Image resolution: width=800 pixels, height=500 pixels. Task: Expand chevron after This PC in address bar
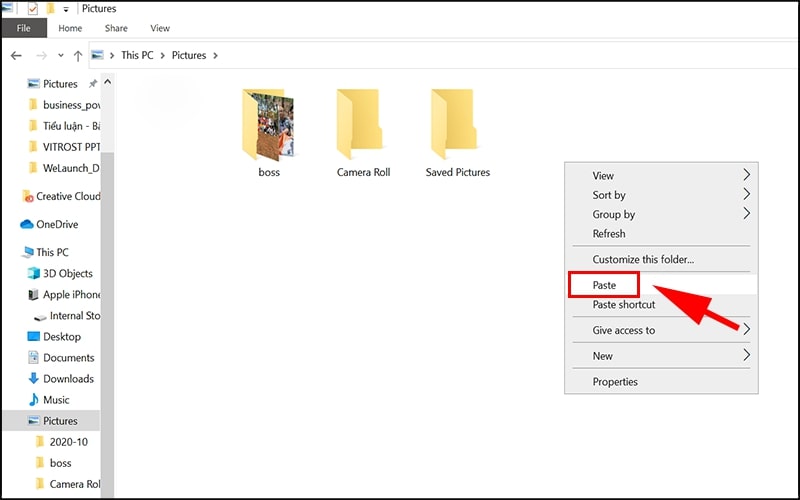tap(163, 55)
